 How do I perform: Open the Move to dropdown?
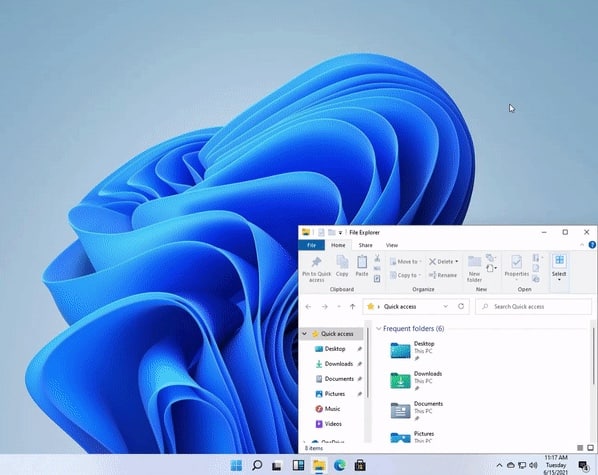[x=405, y=261]
